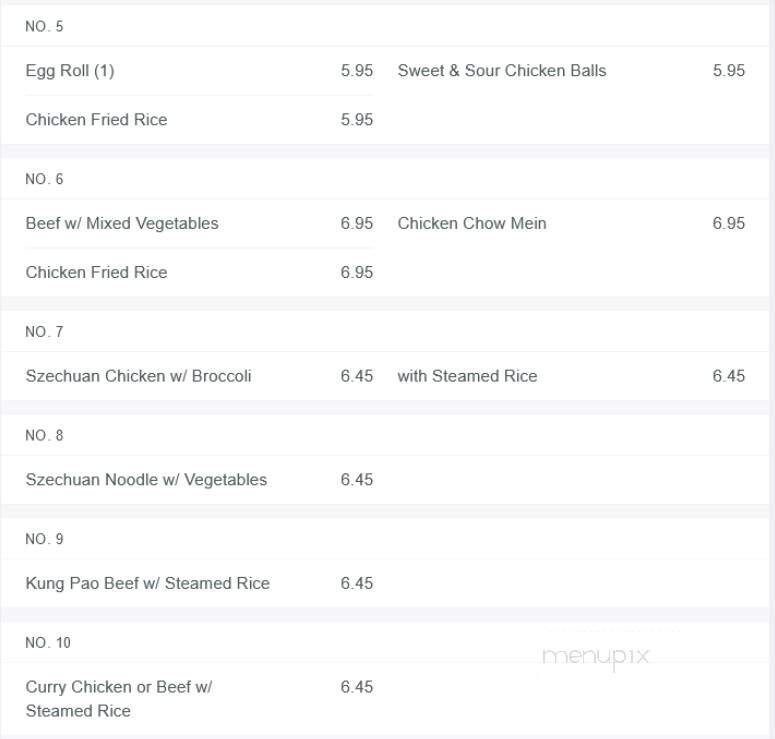Select the NO. 5 section heading

pos(44,26)
